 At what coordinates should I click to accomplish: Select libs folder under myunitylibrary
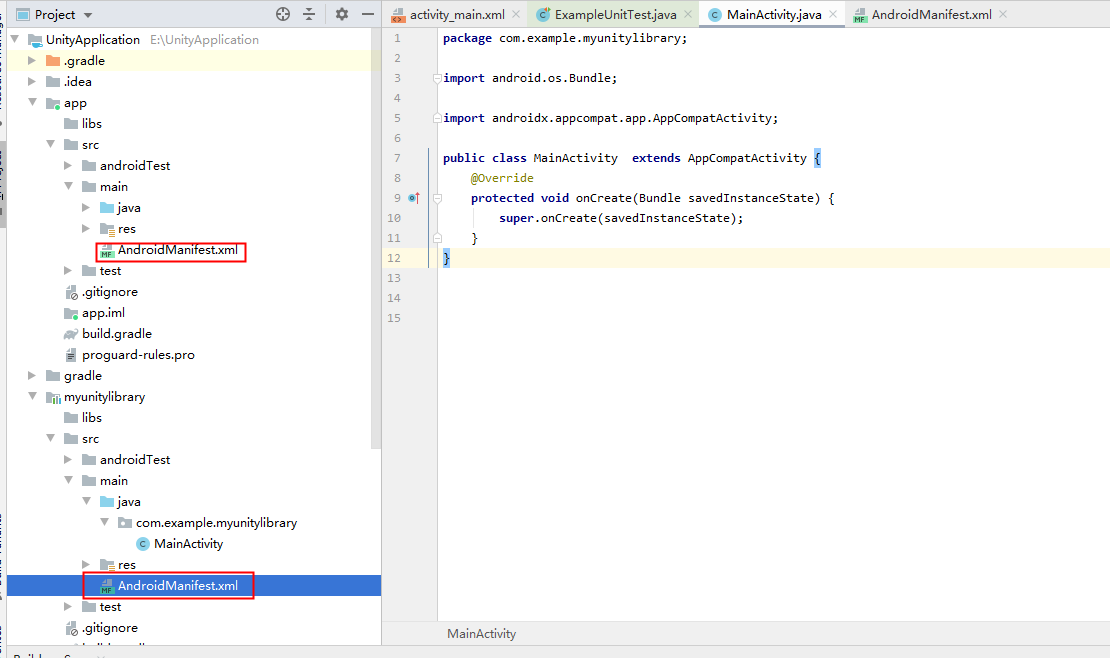click(83, 417)
